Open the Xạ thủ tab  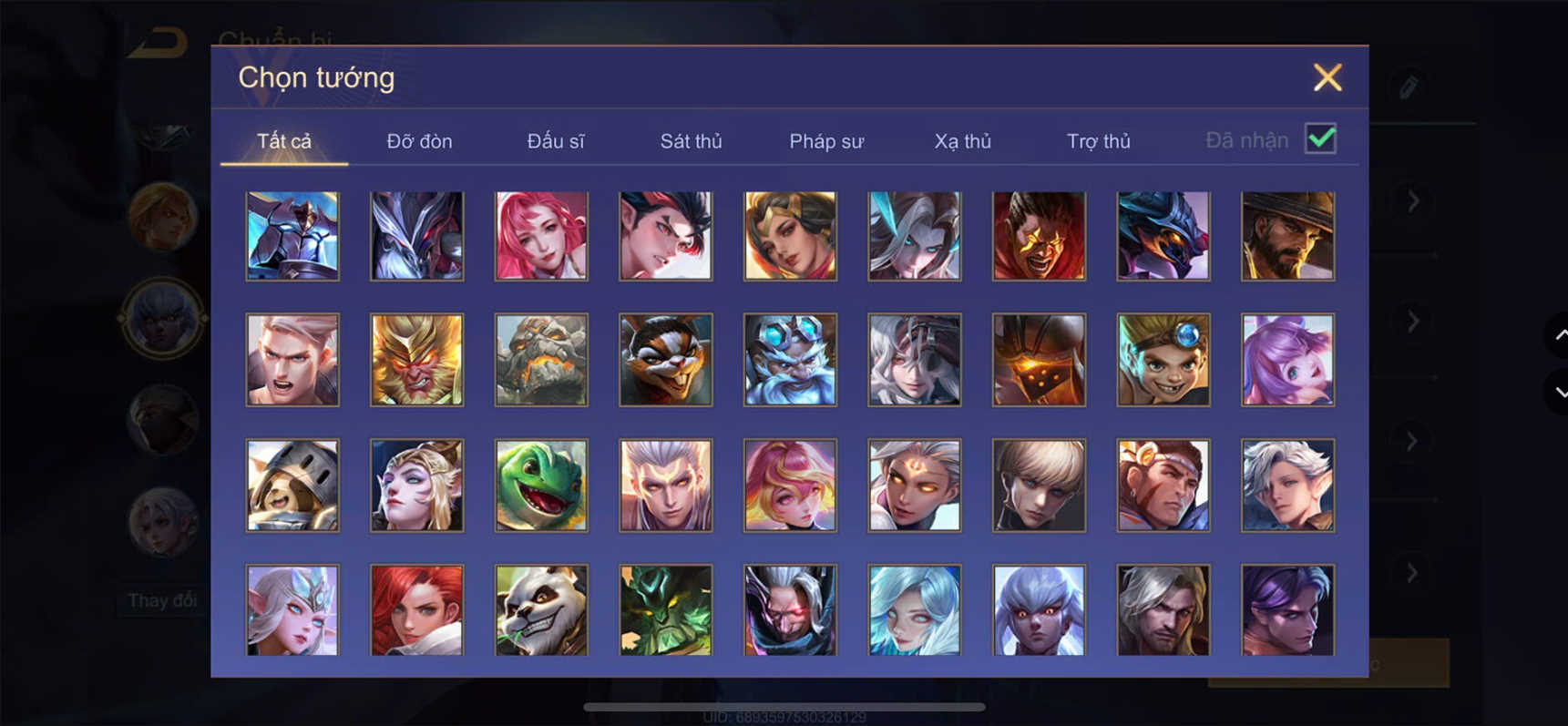962,141
